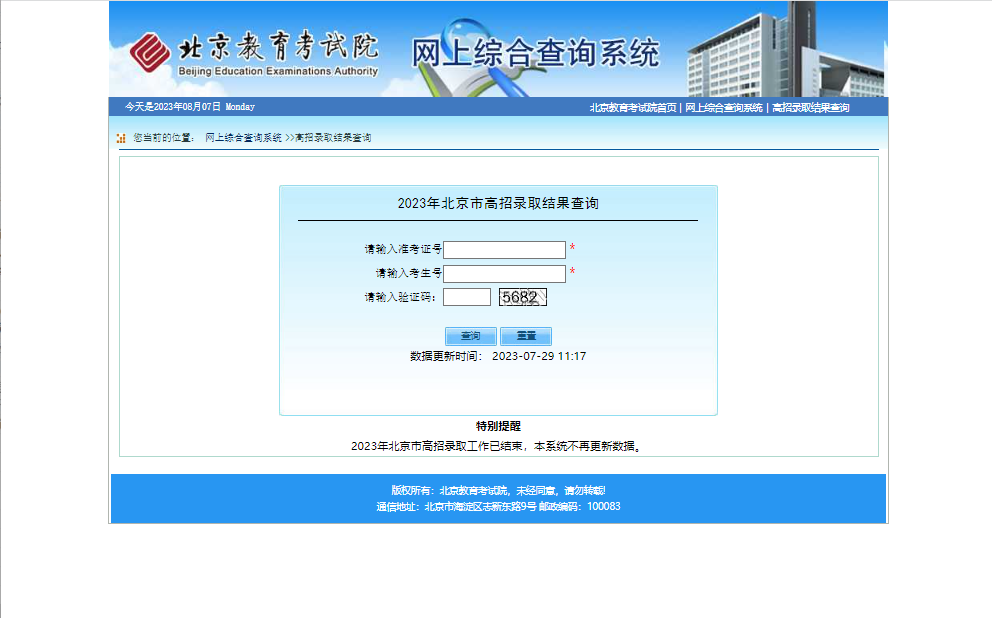
Task: Open 高招录取结果查询 top navigation link
Action: pos(810,108)
